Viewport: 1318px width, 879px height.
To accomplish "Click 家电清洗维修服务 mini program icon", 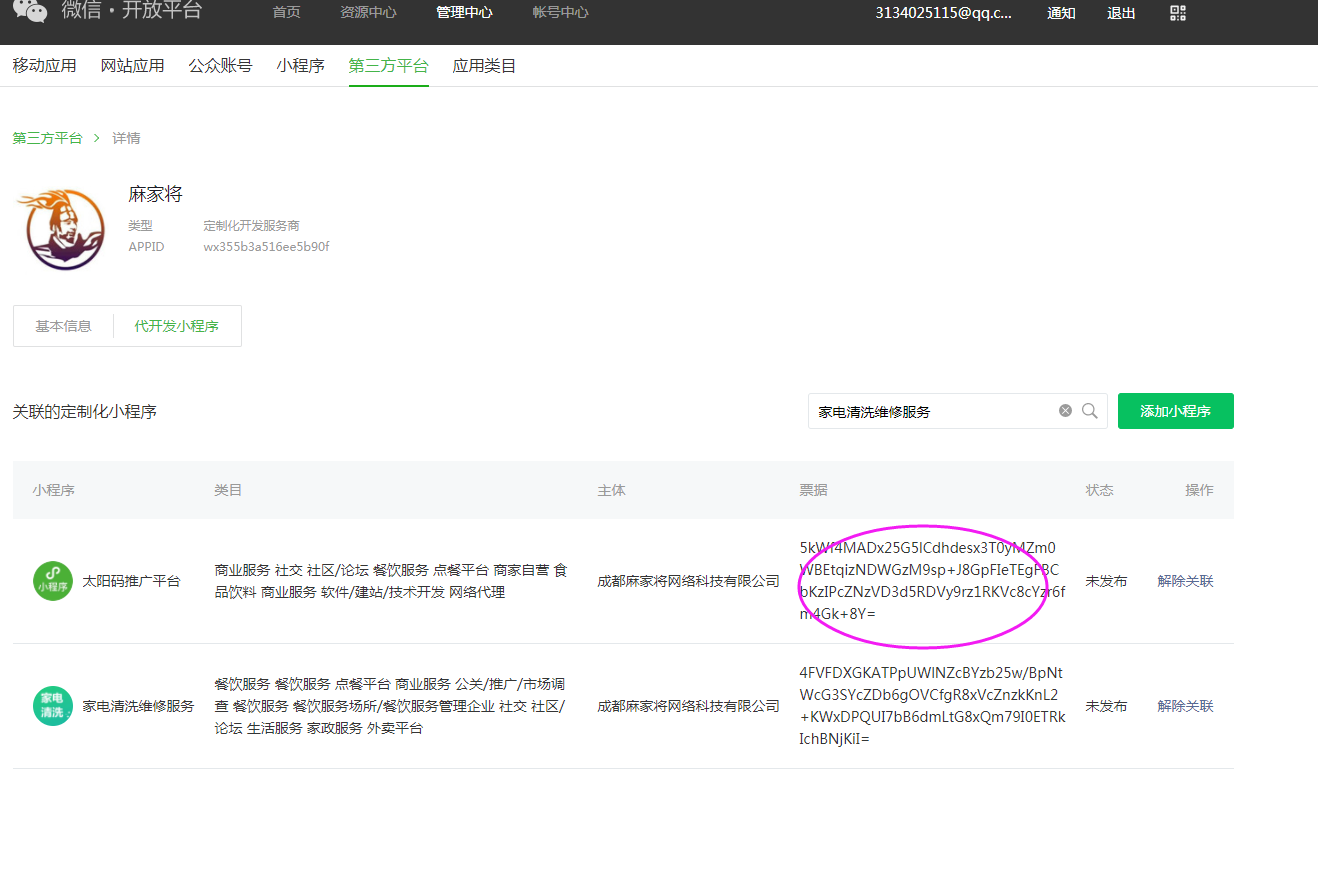I will pyautogui.click(x=53, y=706).
